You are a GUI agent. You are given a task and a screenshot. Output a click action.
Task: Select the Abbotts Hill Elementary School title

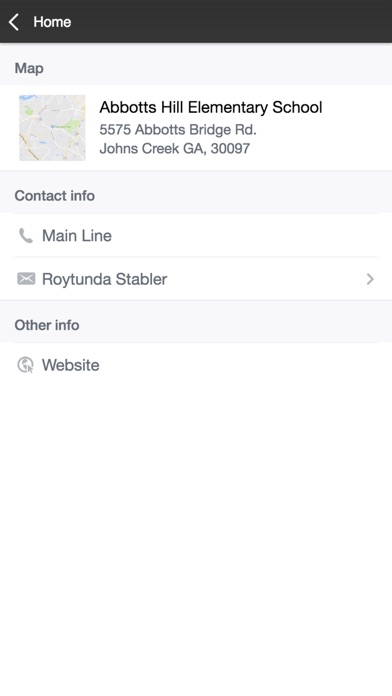pos(211,107)
